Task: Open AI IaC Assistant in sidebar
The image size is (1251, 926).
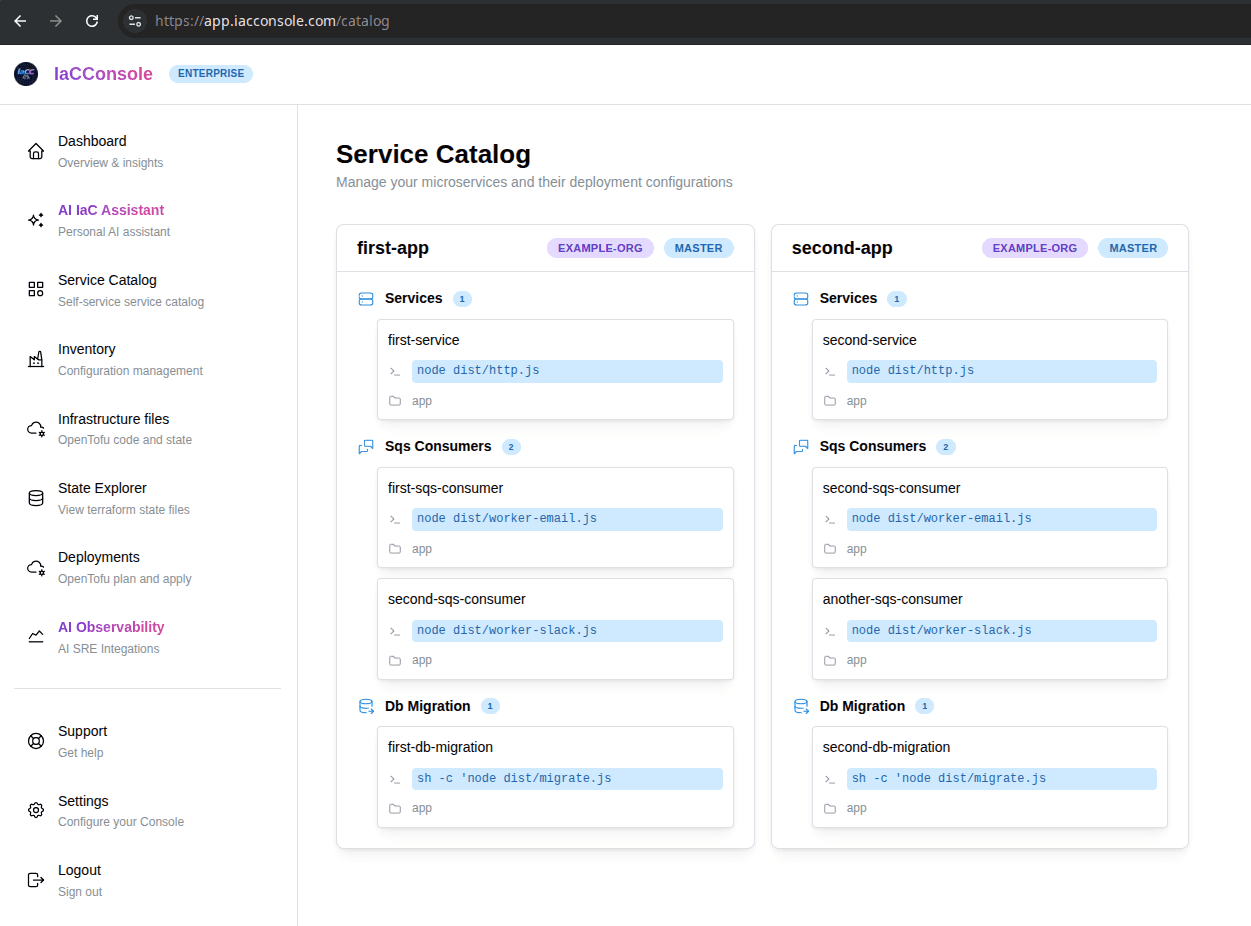Action: pos(148,220)
